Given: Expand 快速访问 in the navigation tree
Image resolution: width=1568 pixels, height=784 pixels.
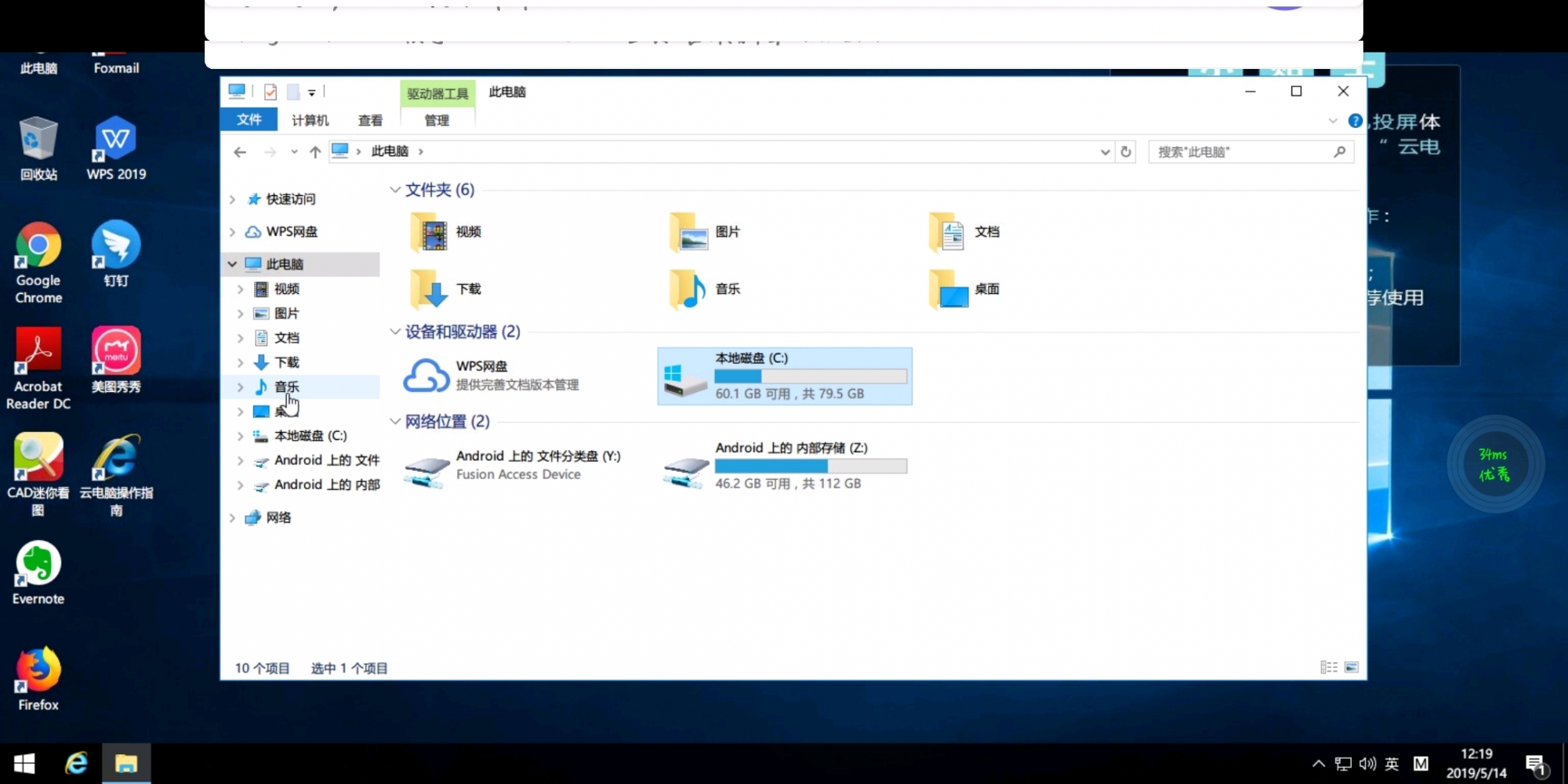Looking at the screenshot, I should coord(232,199).
